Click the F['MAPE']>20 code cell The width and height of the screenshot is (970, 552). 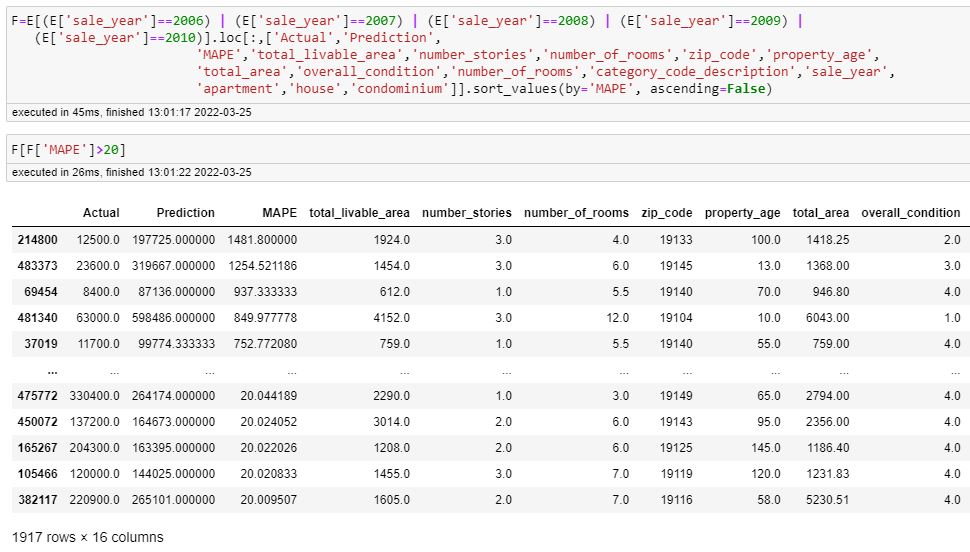[488, 150]
